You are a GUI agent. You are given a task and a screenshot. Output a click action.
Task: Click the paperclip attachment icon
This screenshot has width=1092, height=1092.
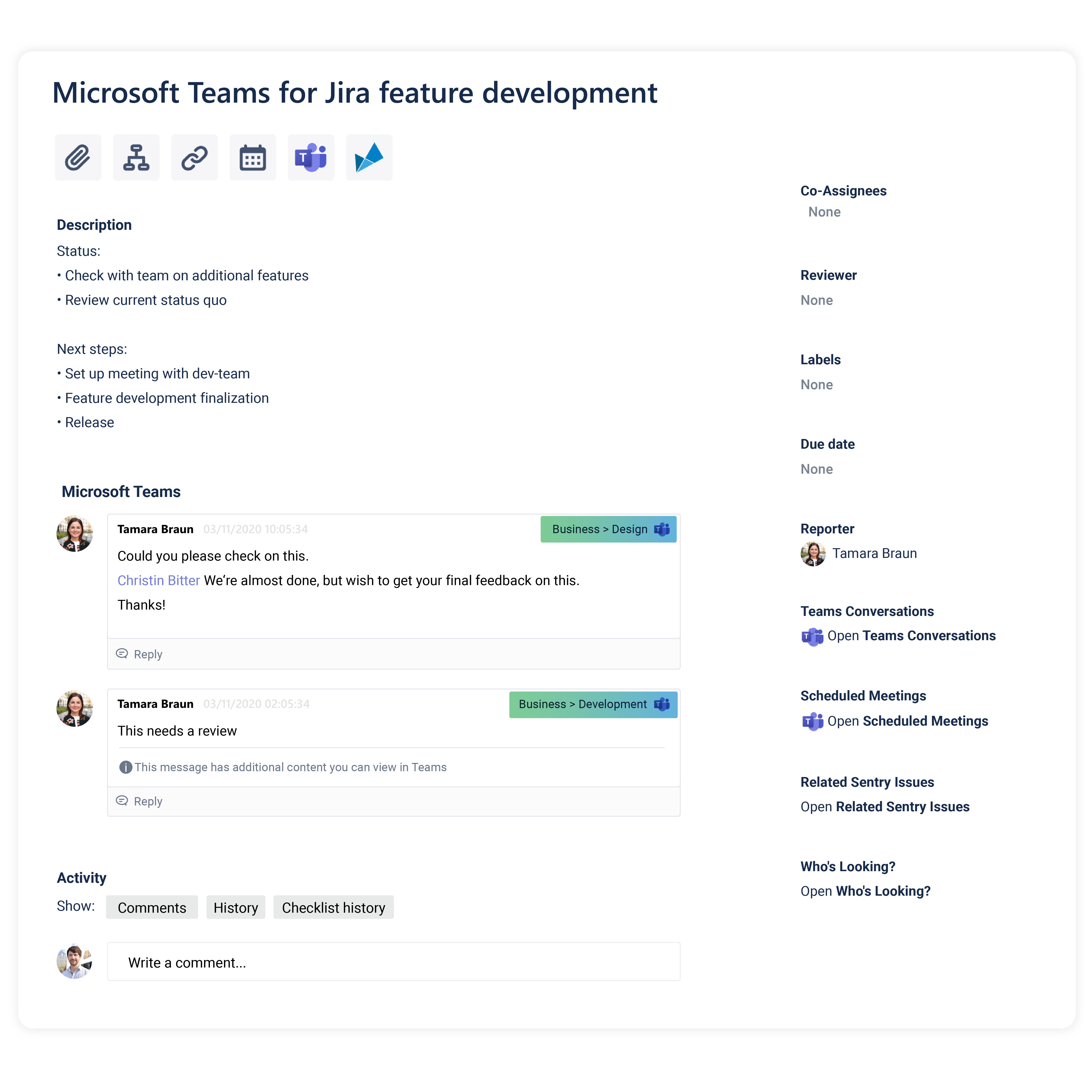point(78,158)
